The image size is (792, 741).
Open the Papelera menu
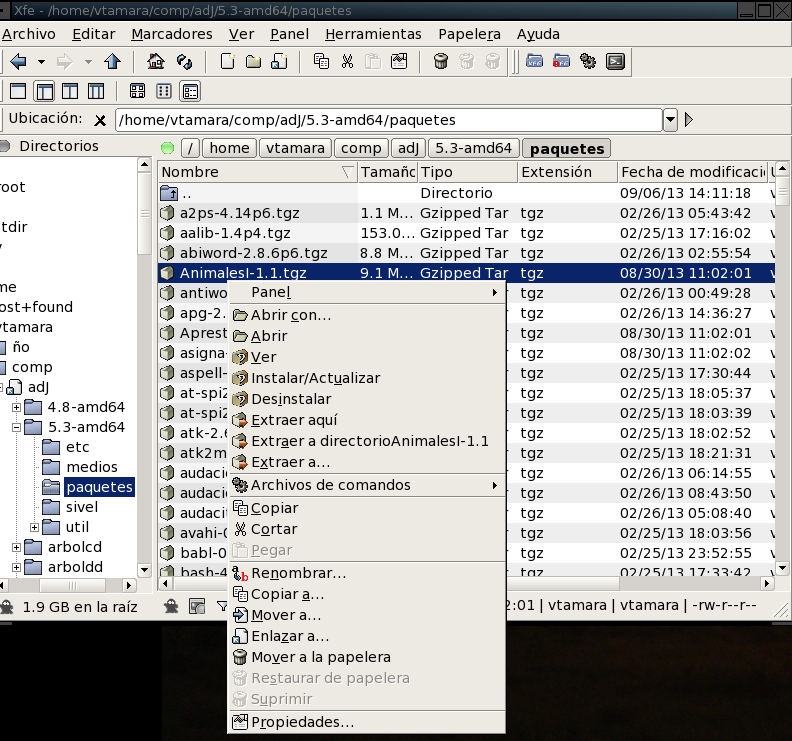click(469, 34)
